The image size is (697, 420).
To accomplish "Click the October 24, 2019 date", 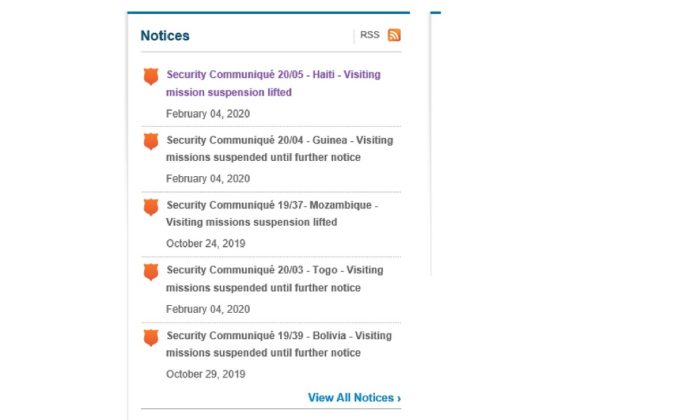I will point(206,244).
